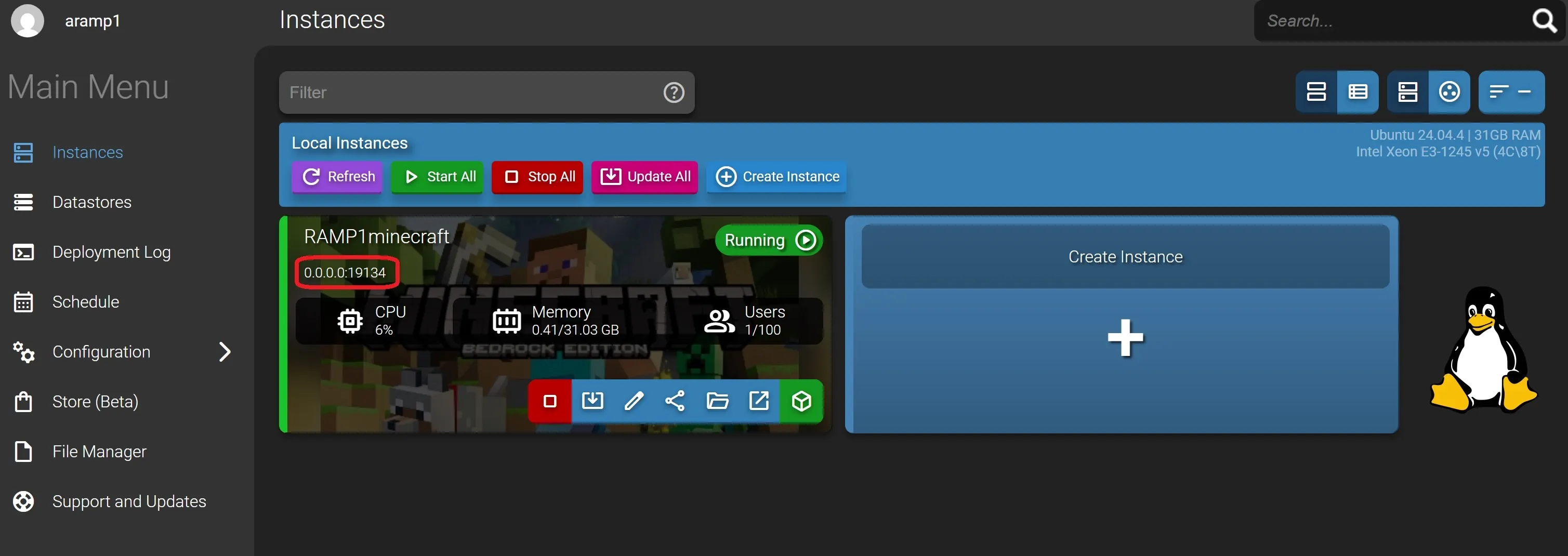Open the folder icon on RAMP1minecraft

(x=717, y=401)
